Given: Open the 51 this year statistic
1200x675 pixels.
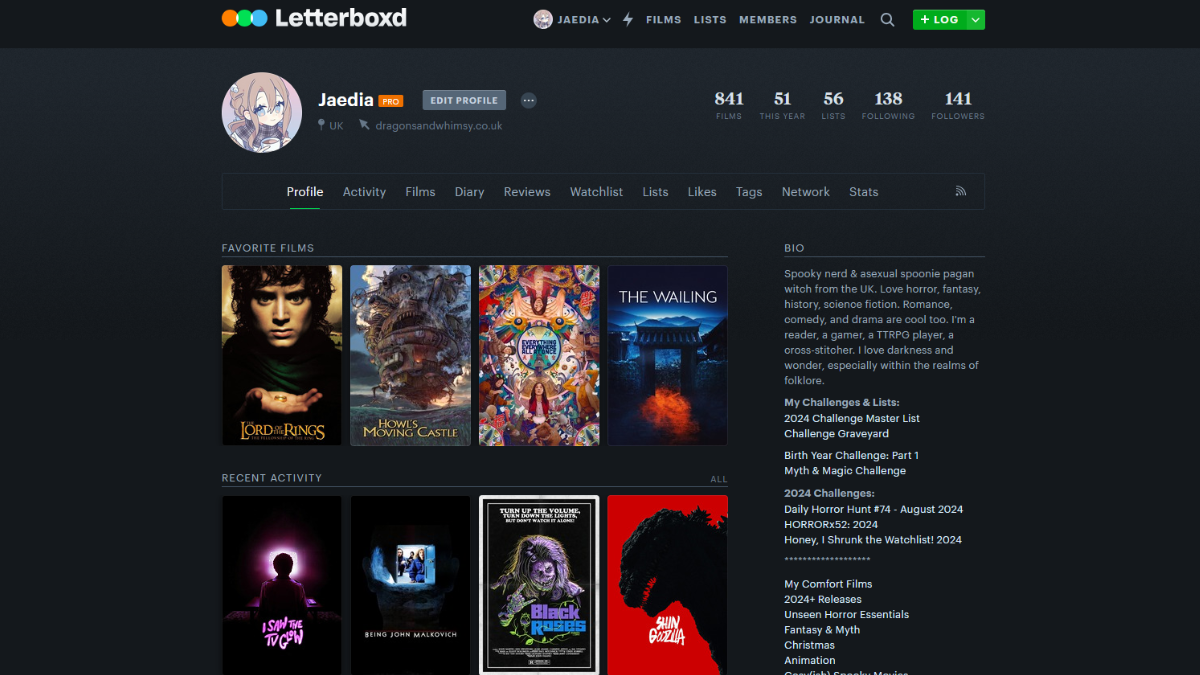Looking at the screenshot, I should pyautogui.click(x=782, y=104).
